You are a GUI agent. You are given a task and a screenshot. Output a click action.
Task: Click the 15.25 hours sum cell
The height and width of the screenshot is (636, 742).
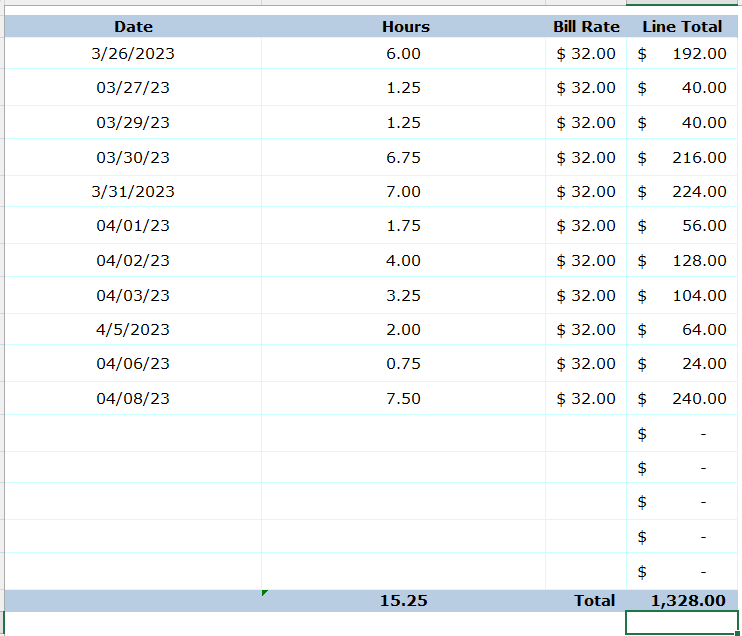[x=403, y=601]
